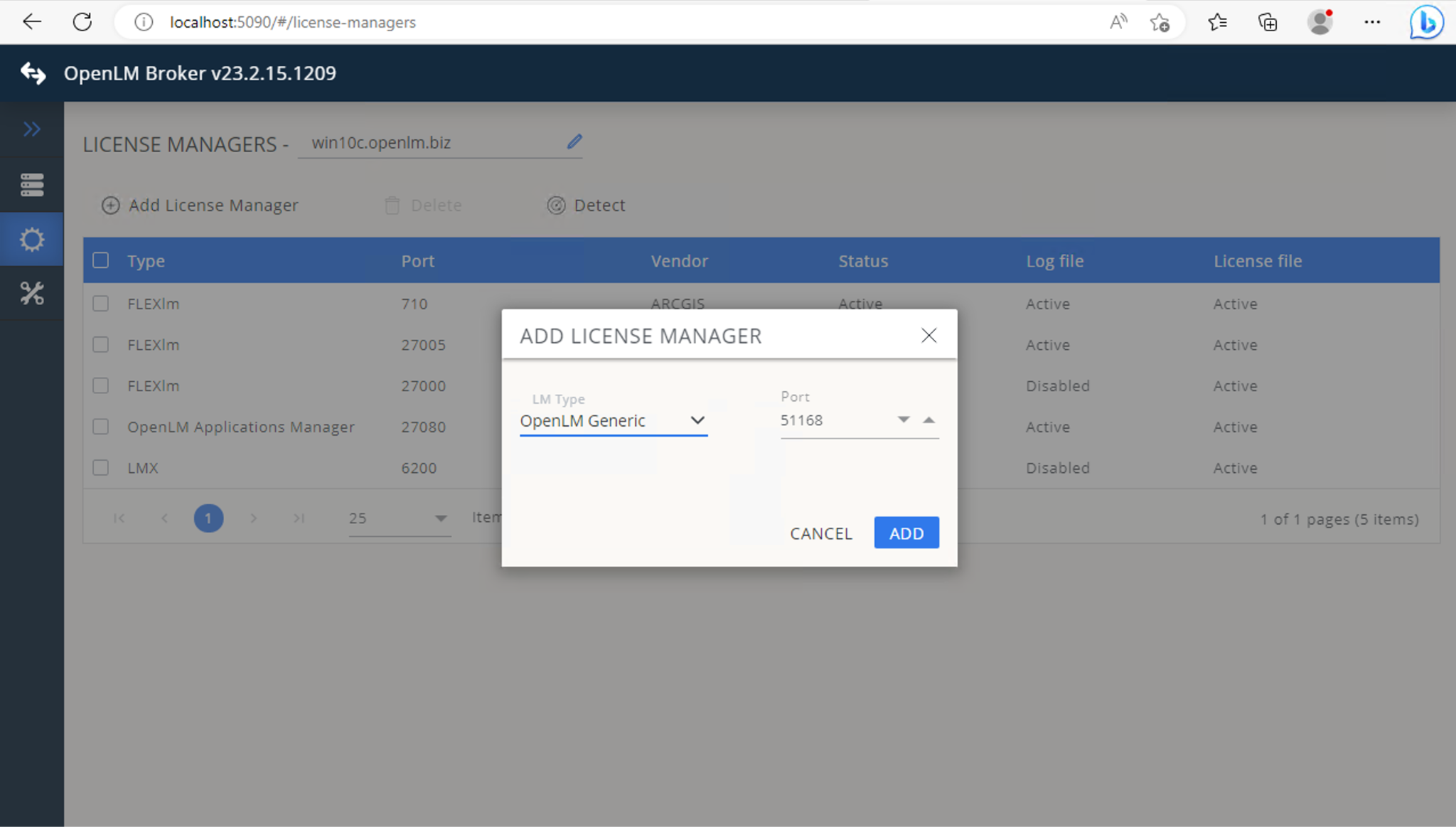Open the items per page dropdown
Screen dimensions: 1456x827
[441, 518]
